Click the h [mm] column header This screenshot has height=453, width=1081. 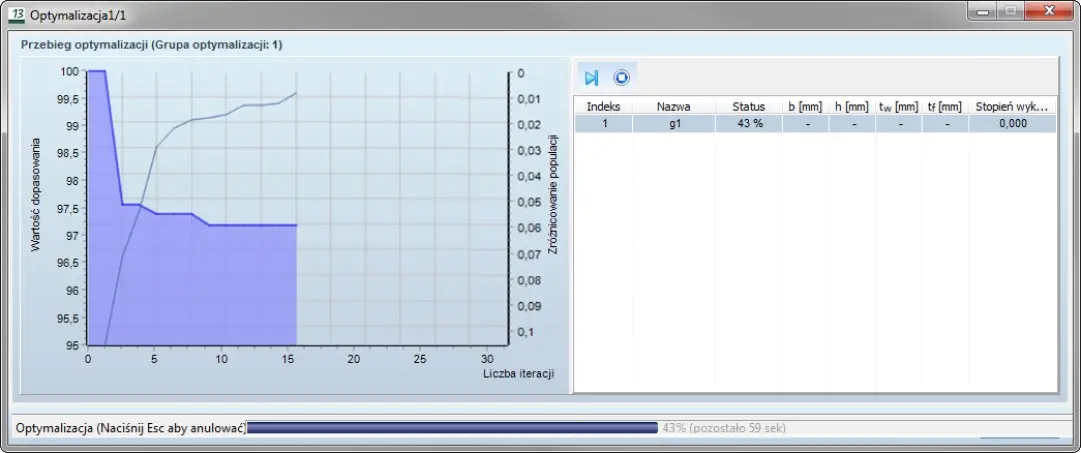coord(852,106)
